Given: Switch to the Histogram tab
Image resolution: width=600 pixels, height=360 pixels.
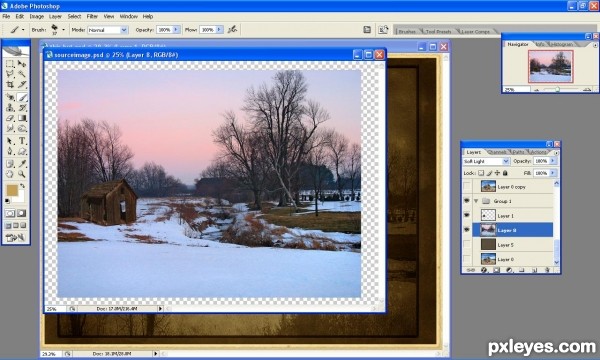Looking at the screenshot, I should [562, 44].
